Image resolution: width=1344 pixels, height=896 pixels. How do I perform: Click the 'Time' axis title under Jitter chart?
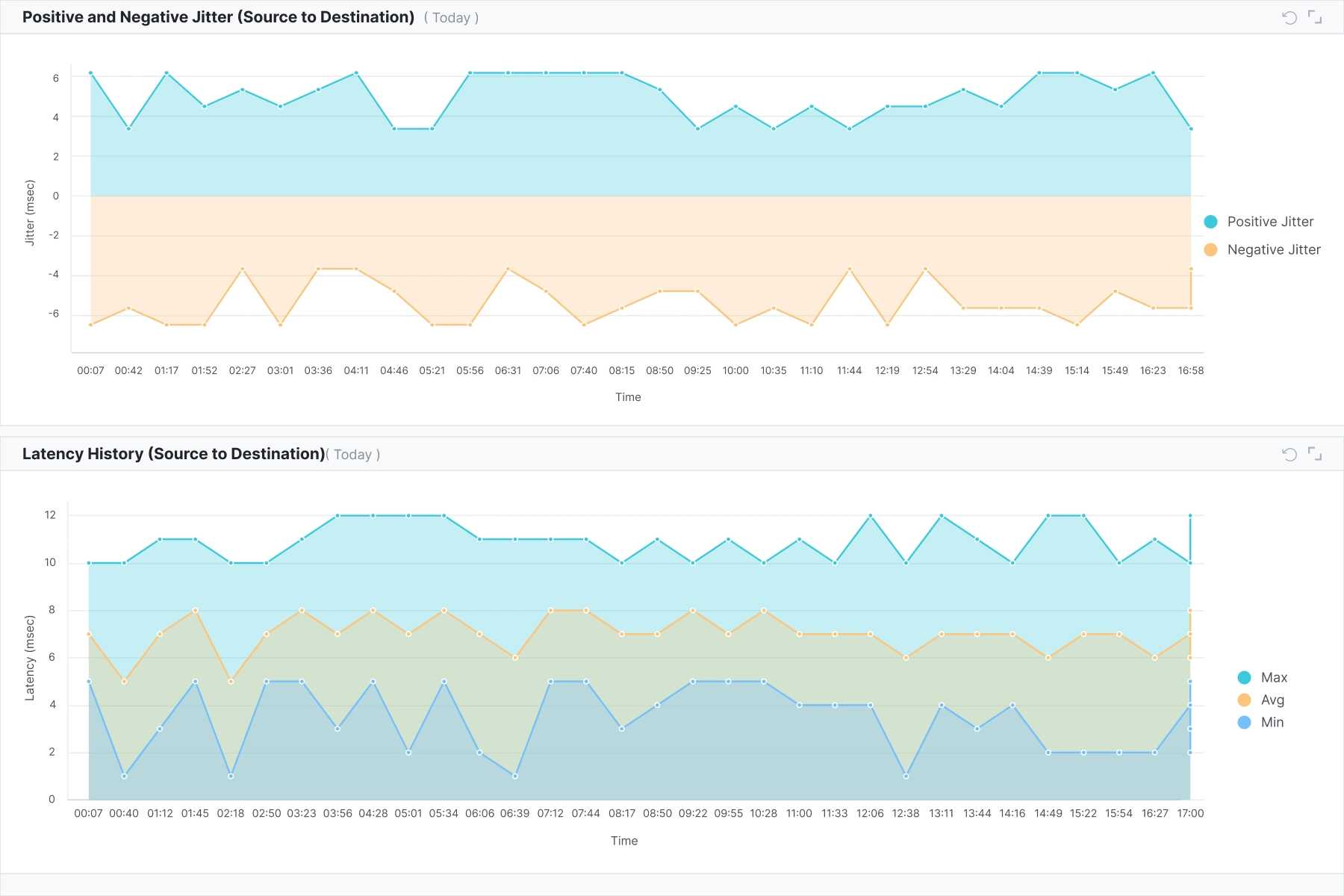click(628, 397)
